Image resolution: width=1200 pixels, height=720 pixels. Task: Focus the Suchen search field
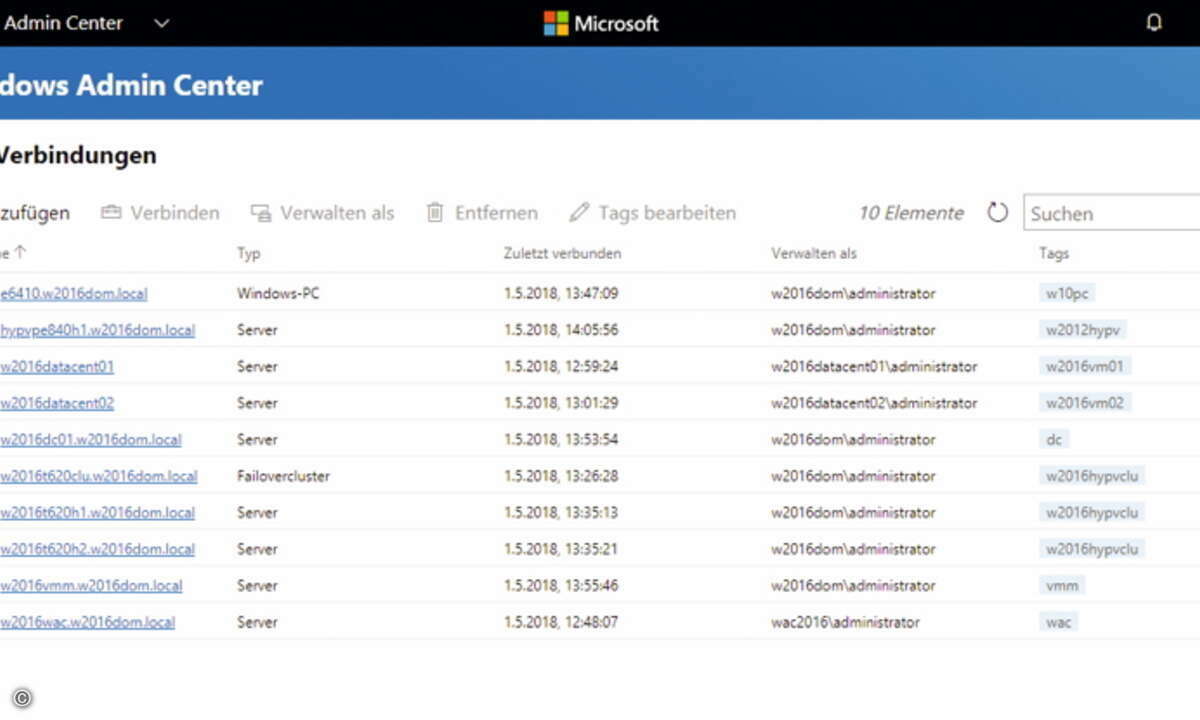tap(1112, 213)
